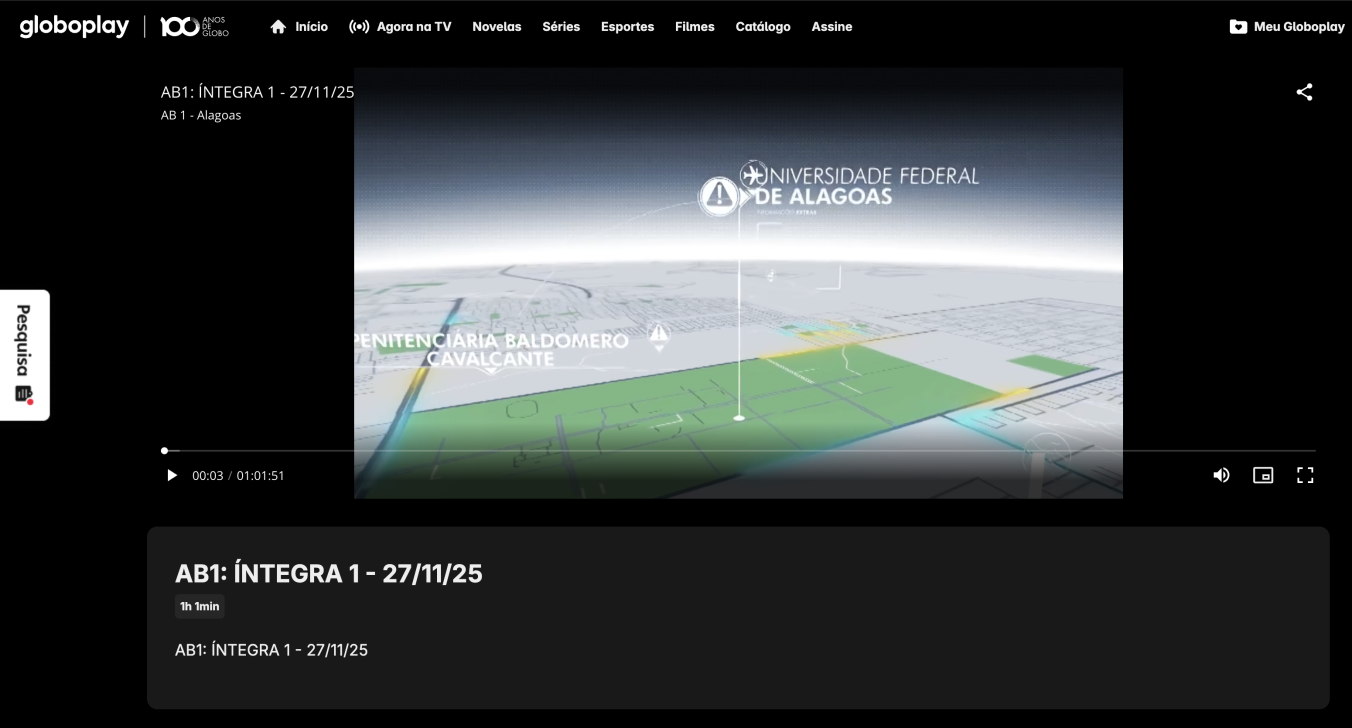Go to the Esportes section
Viewport: 1352px width, 728px height.
click(628, 27)
